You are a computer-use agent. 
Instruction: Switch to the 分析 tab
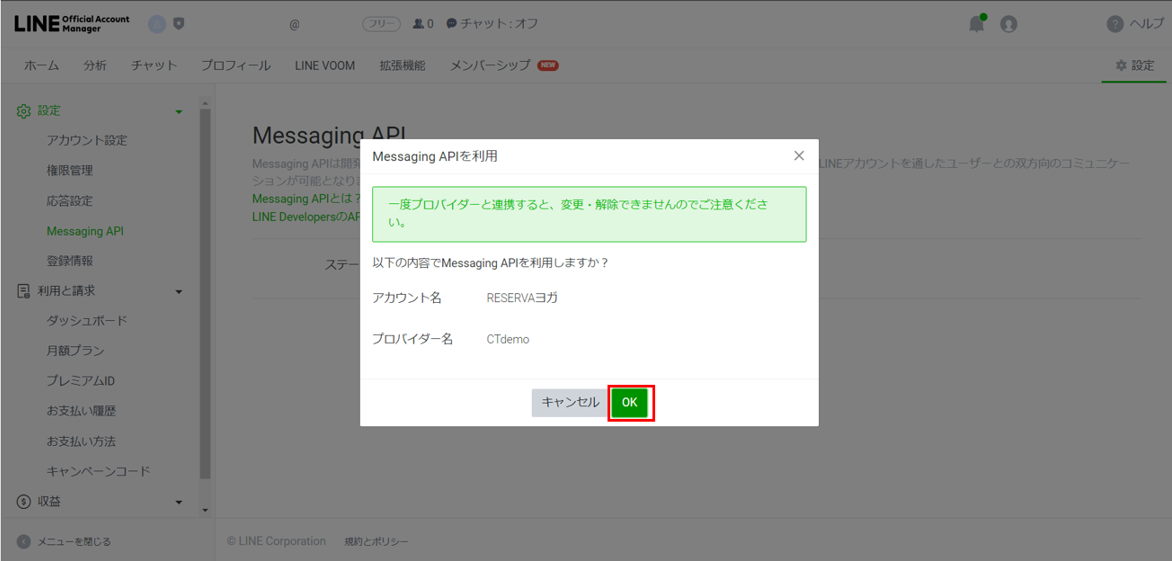[x=95, y=66]
